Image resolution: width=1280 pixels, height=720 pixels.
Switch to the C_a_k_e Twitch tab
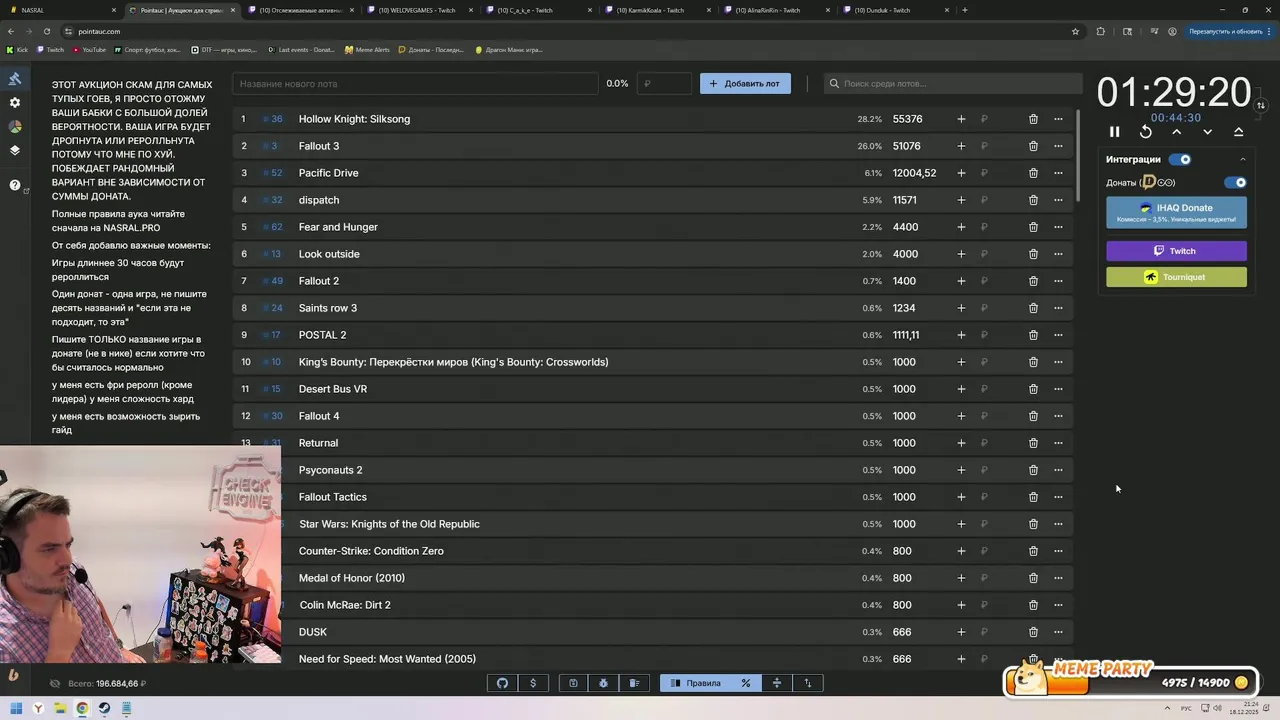coord(538,10)
